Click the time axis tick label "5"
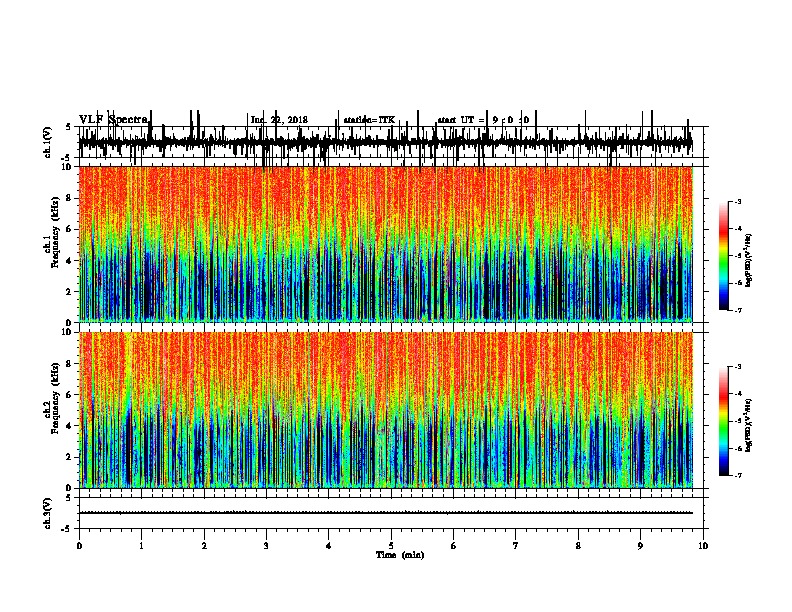792x612 pixels. (391, 546)
